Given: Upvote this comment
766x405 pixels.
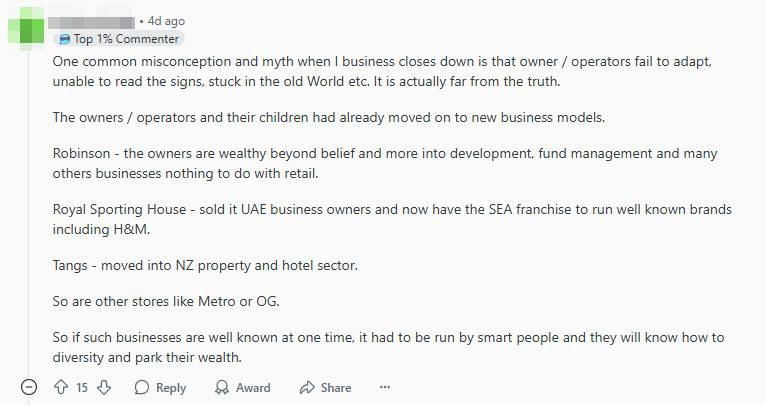Looking at the screenshot, I should [x=60, y=388].
